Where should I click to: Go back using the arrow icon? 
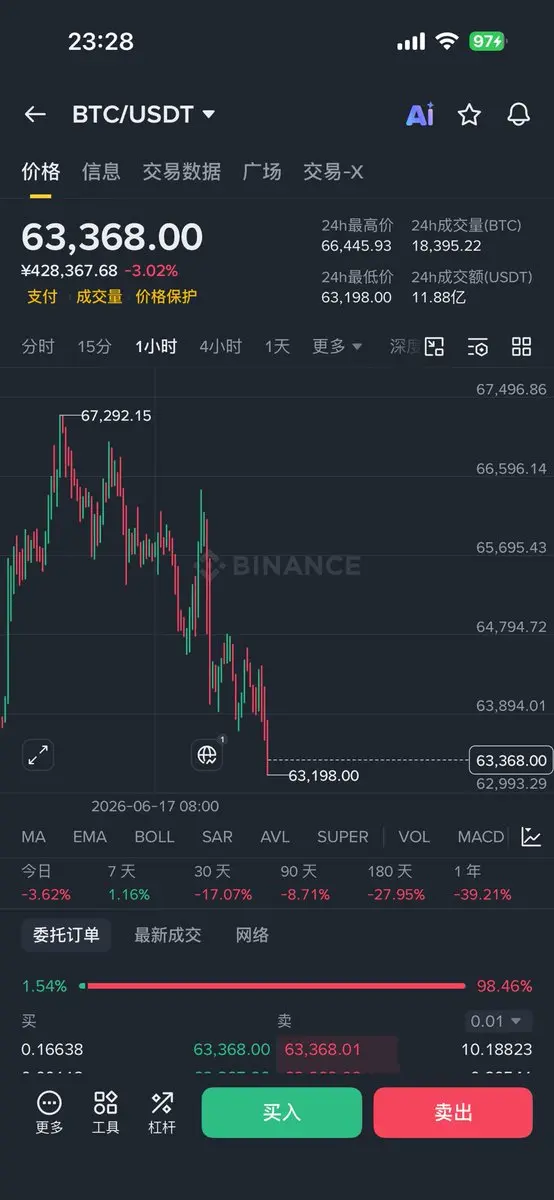[x=35, y=114]
